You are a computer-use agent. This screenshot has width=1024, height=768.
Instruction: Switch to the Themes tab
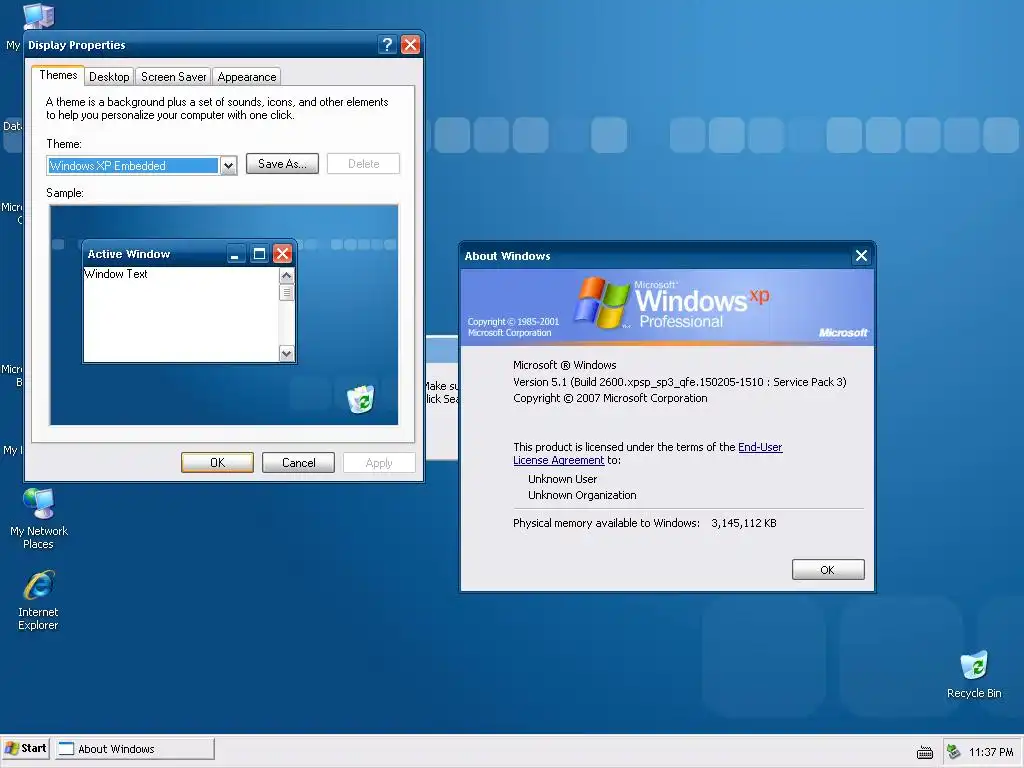coord(58,75)
